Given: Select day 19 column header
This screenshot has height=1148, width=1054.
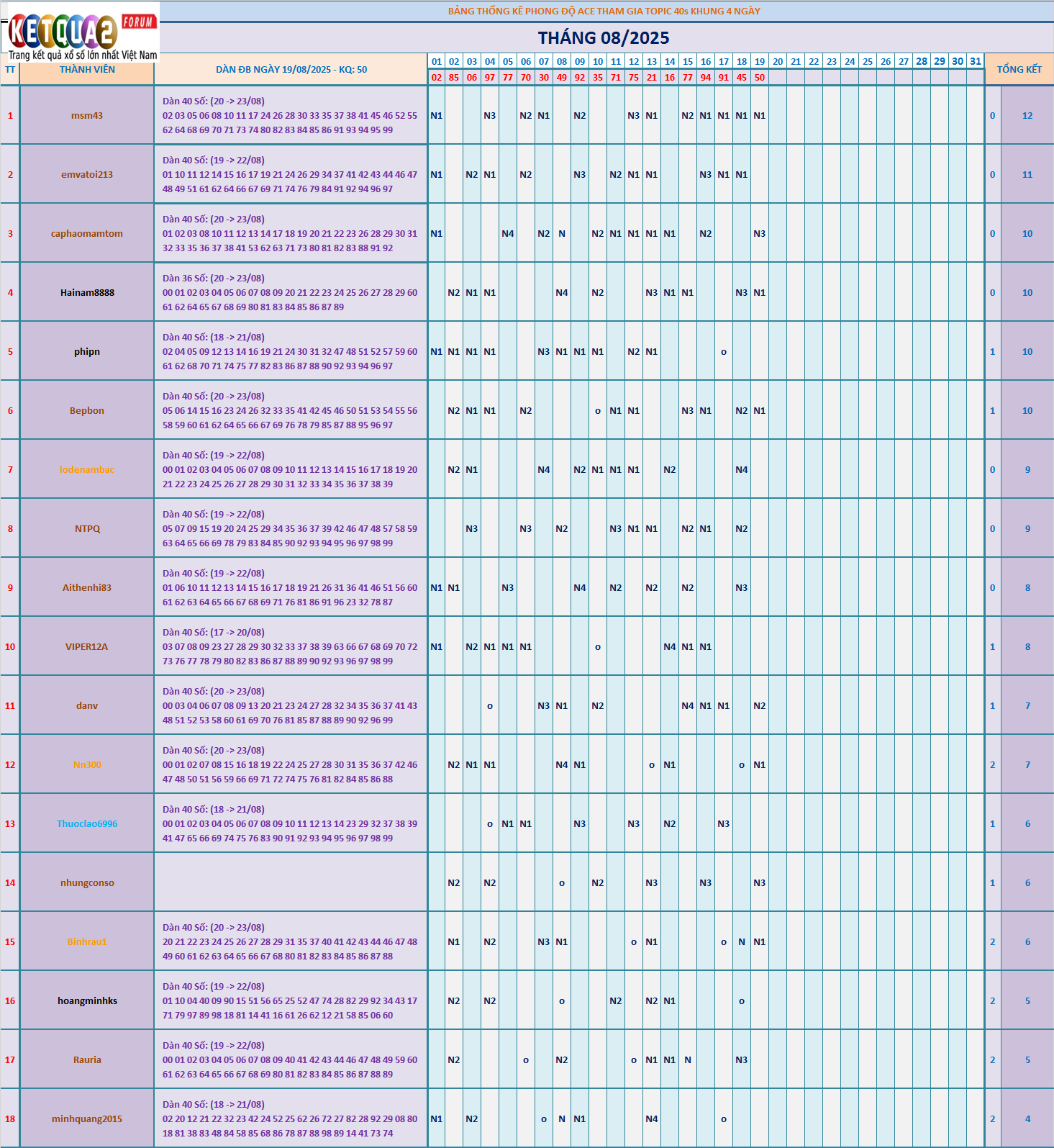Looking at the screenshot, I should (760, 62).
